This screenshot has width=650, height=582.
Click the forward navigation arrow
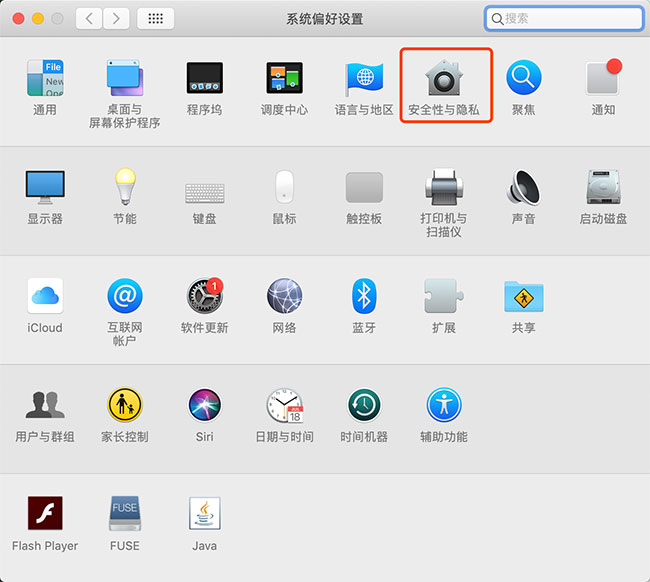click(117, 19)
